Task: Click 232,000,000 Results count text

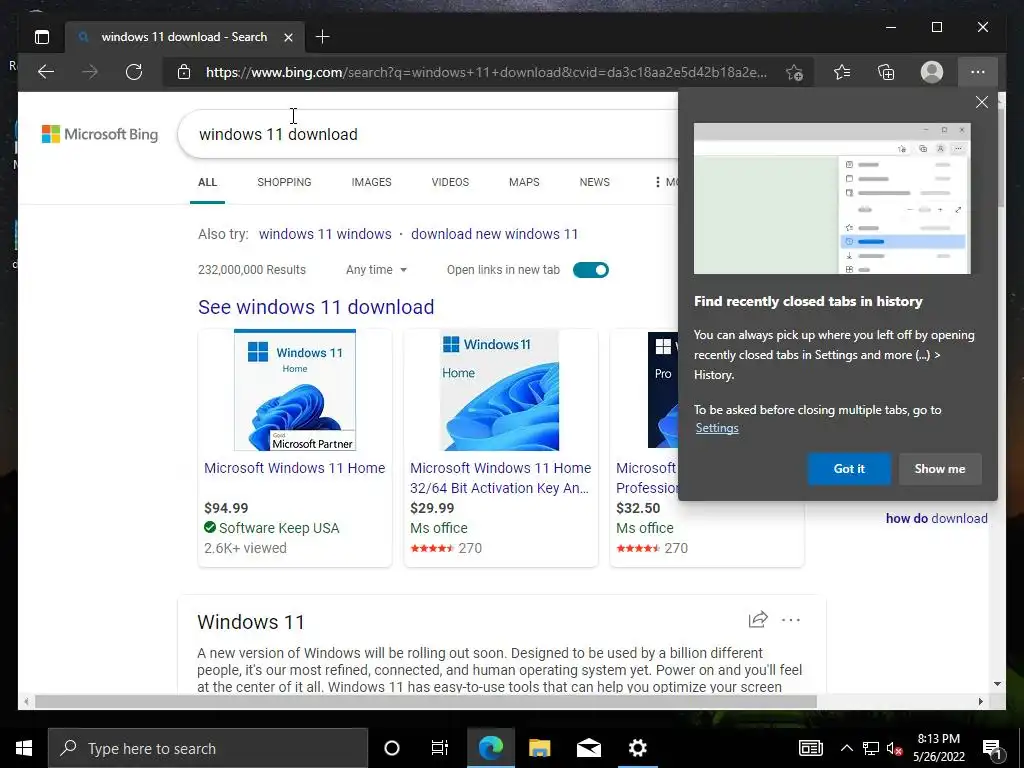Action: tap(252, 270)
